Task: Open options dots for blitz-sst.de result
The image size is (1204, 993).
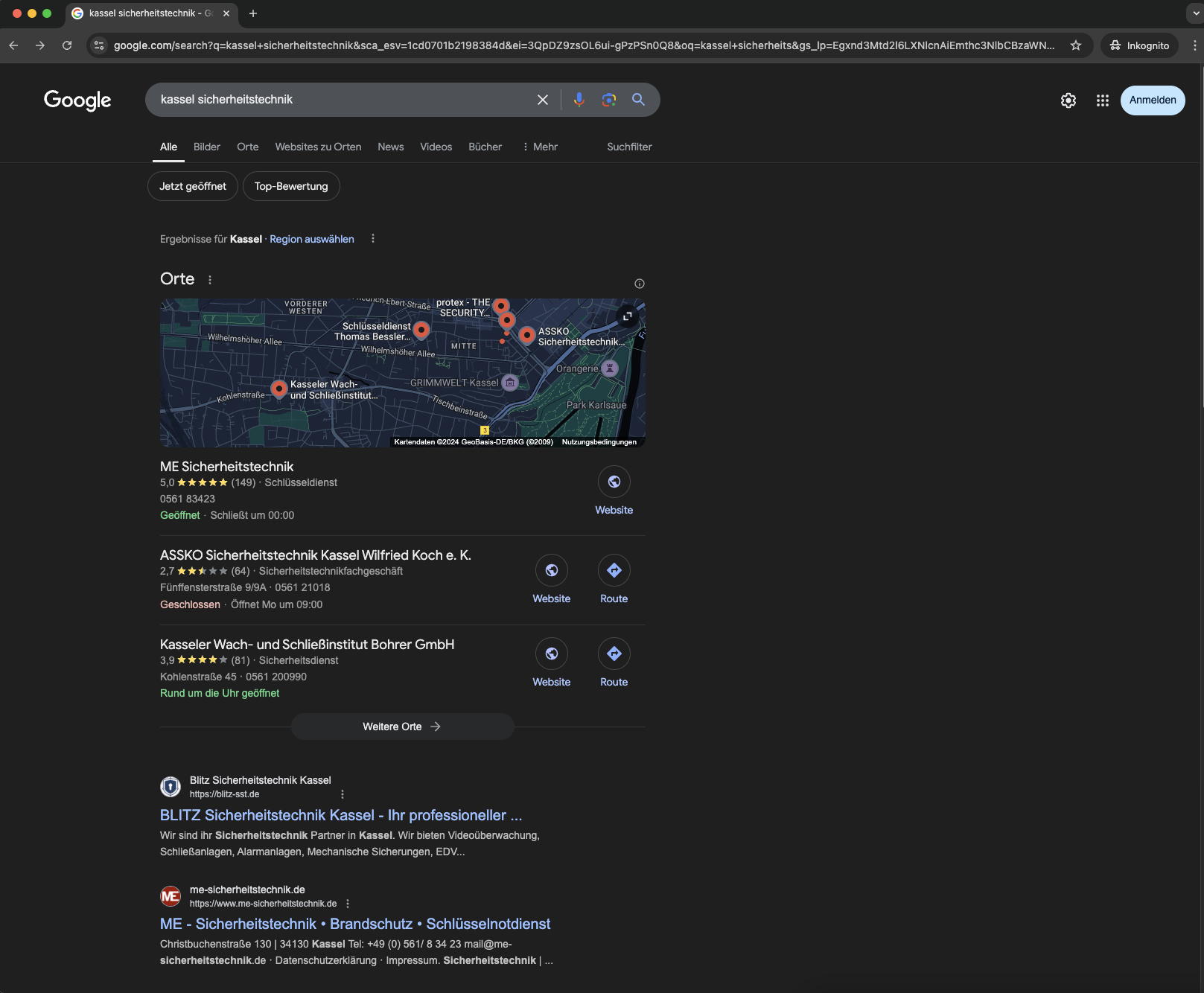Action: tap(343, 794)
